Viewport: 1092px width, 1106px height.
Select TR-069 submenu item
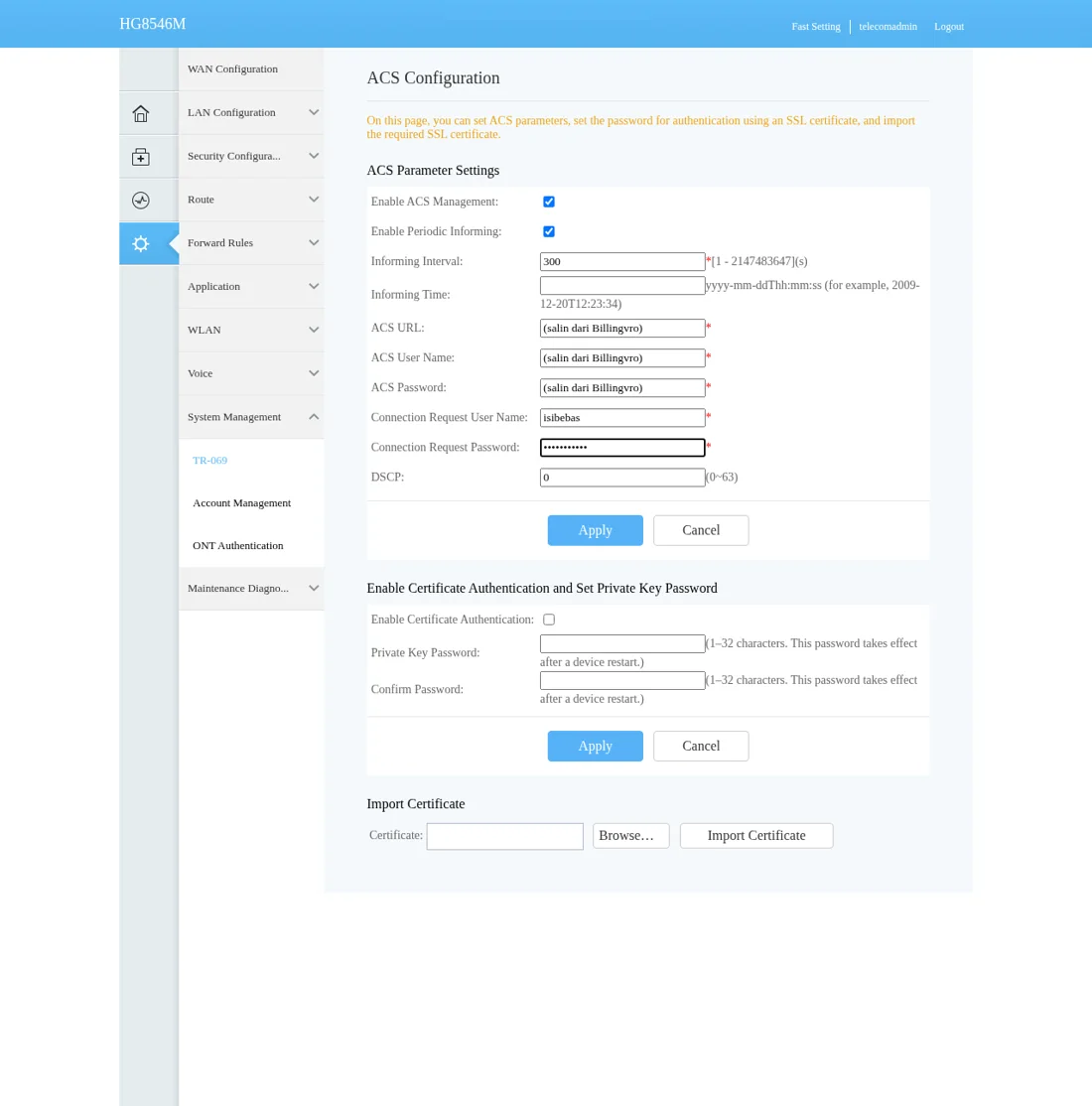click(210, 460)
